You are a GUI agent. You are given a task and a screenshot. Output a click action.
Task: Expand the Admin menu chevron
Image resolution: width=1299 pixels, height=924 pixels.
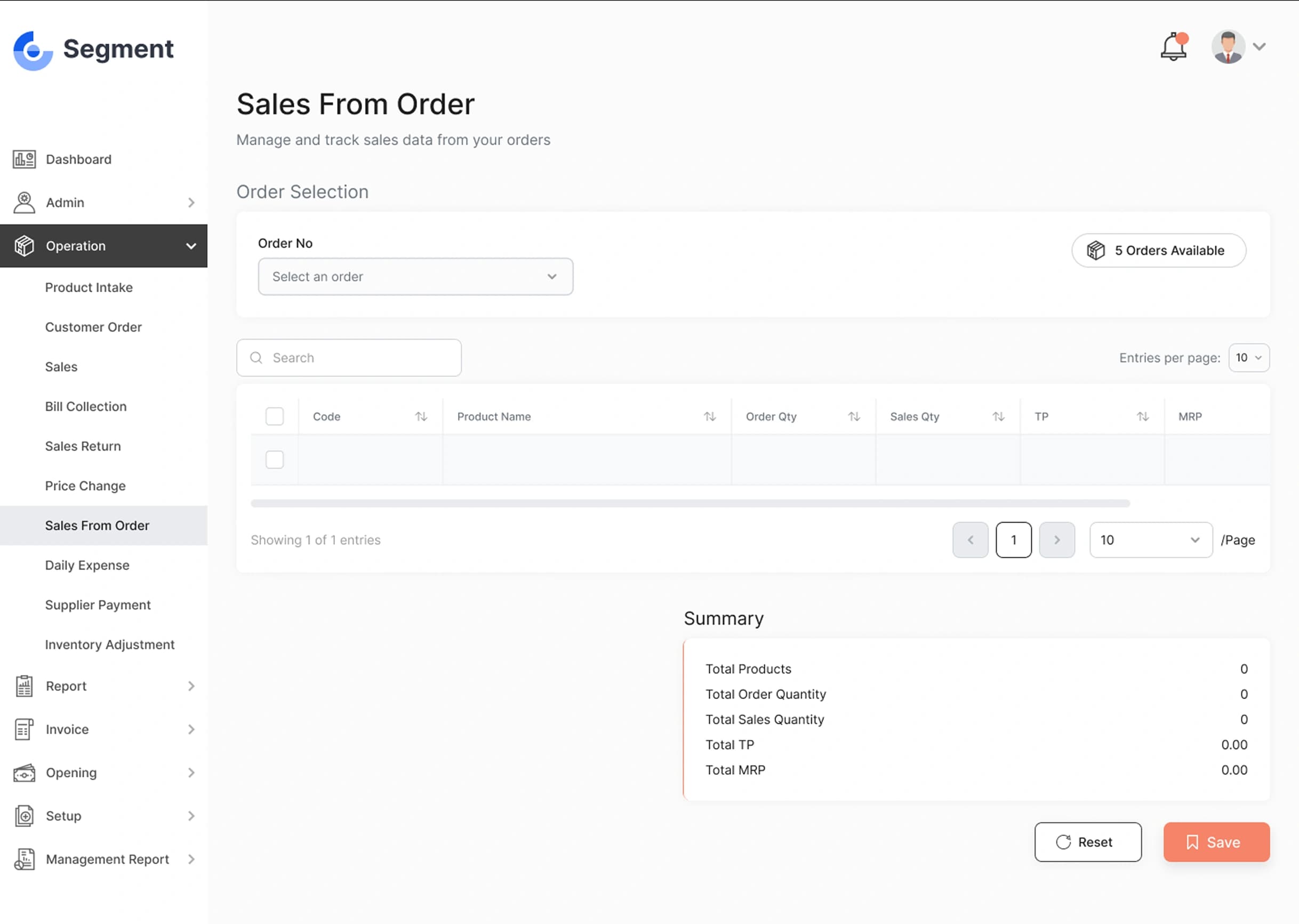tap(191, 203)
